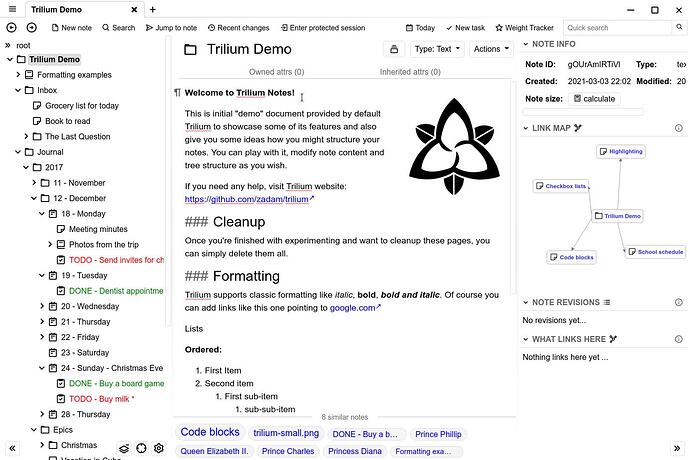
Task: Open tree settings gear icon
Action: pyautogui.click(x=158, y=449)
